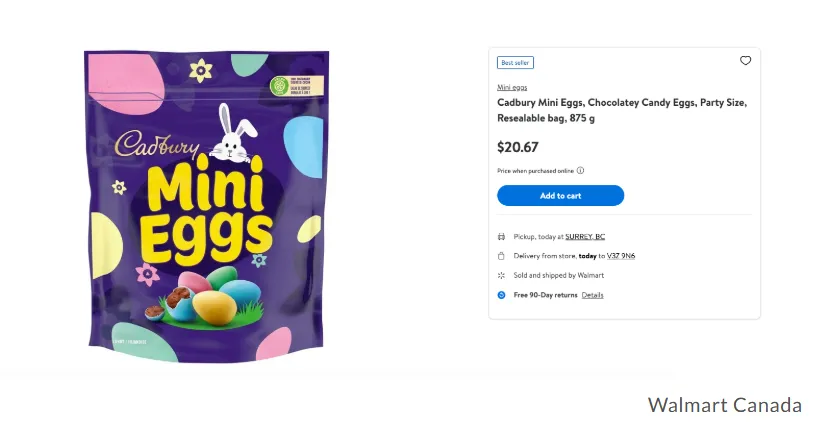The height and width of the screenshot is (430, 828).
Task: Click the Free 90-Day returns text
Action: tap(545, 295)
